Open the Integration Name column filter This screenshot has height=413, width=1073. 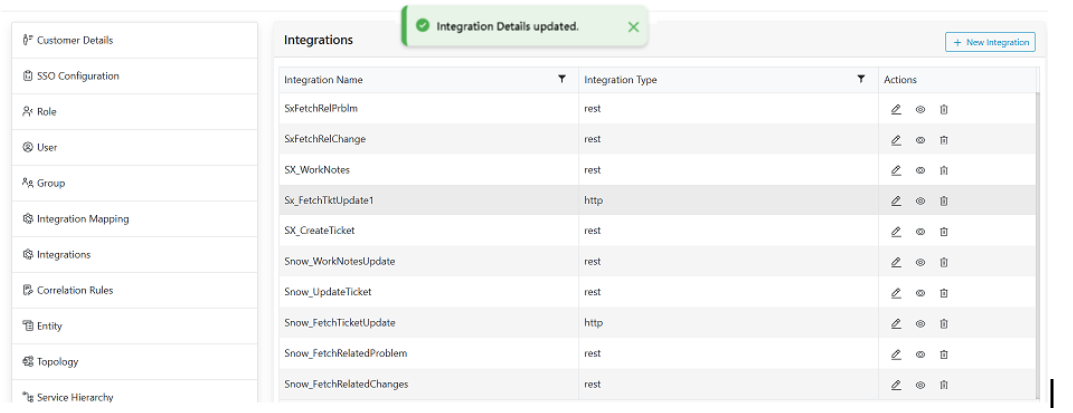click(562, 79)
